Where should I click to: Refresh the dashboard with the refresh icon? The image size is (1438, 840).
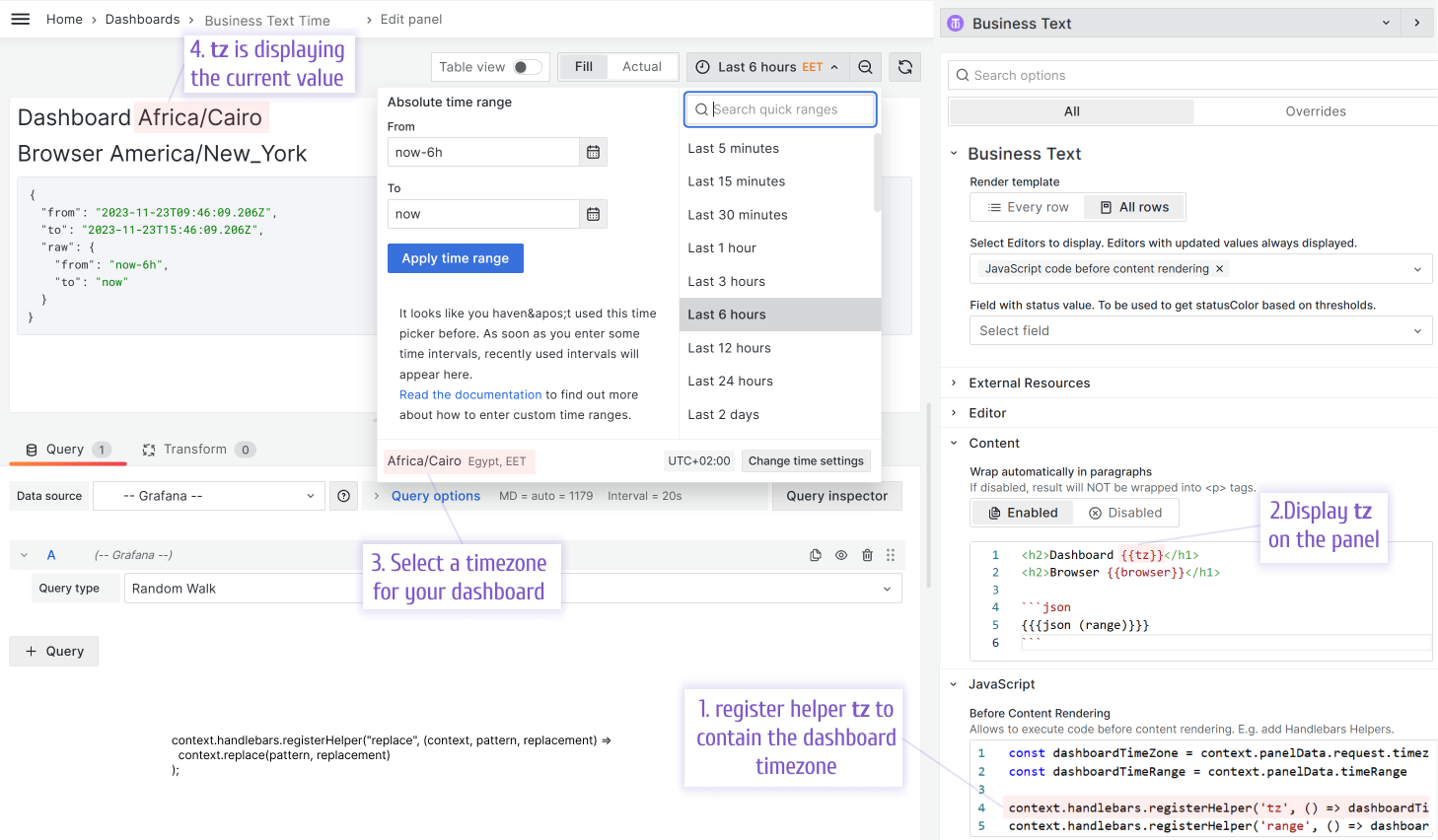coord(904,67)
